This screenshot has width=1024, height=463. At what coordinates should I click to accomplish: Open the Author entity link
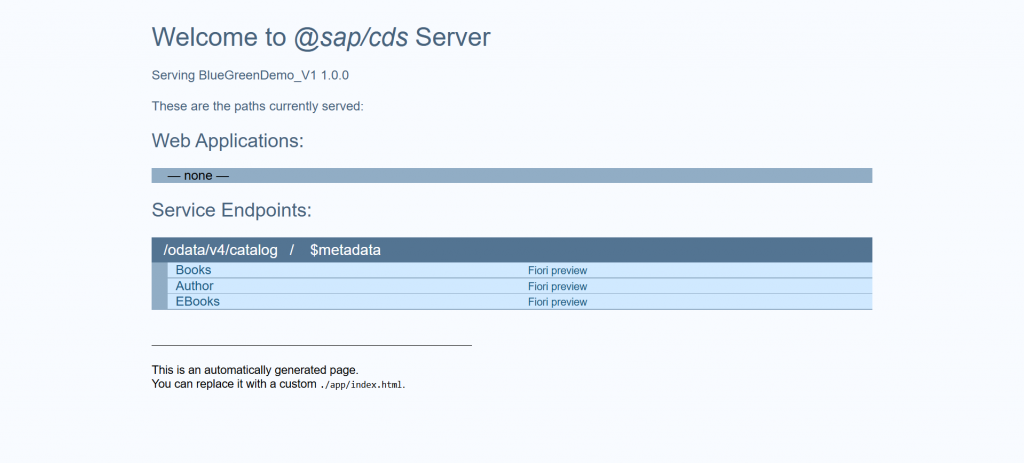pyautogui.click(x=195, y=286)
